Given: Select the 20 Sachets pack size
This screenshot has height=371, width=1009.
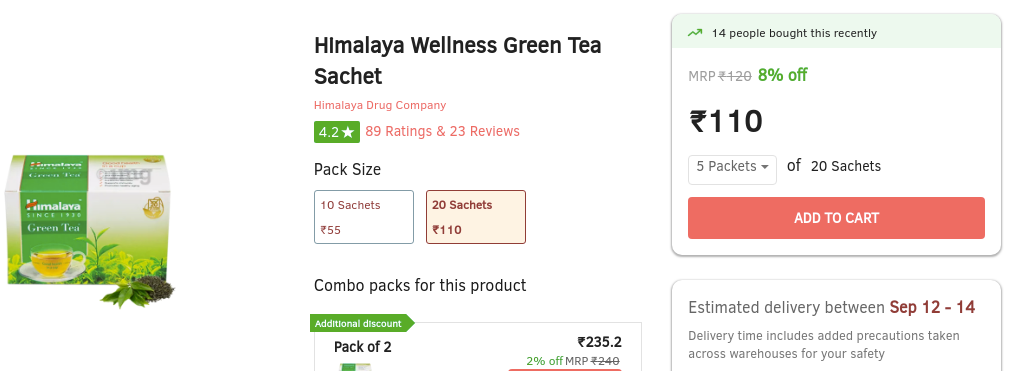Looking at the screenshot, I should pos(476,217).
